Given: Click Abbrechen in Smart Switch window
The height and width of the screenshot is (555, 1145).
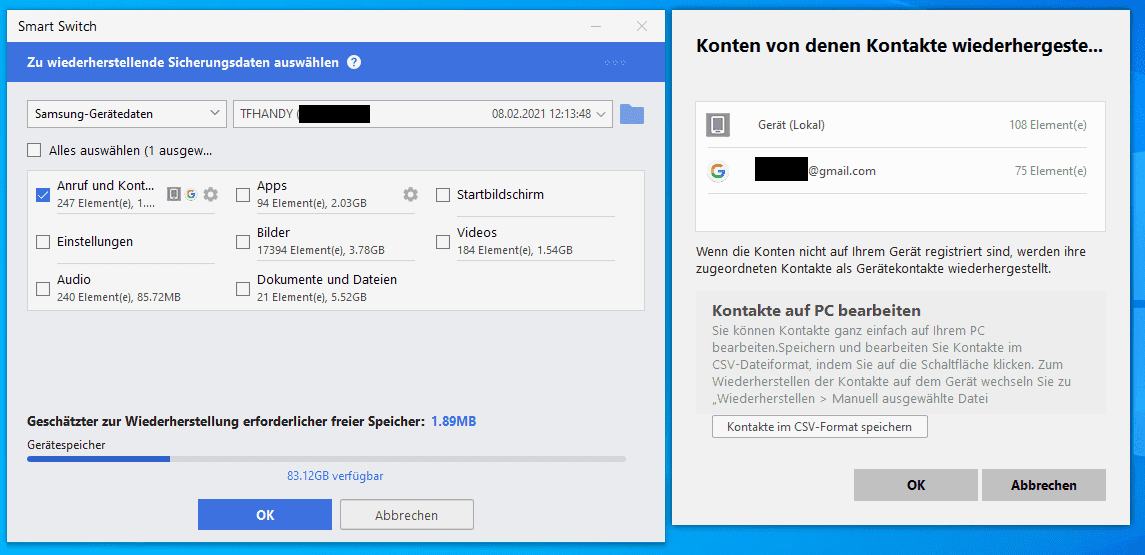Looking at the screenshot, I should [407, 515].
